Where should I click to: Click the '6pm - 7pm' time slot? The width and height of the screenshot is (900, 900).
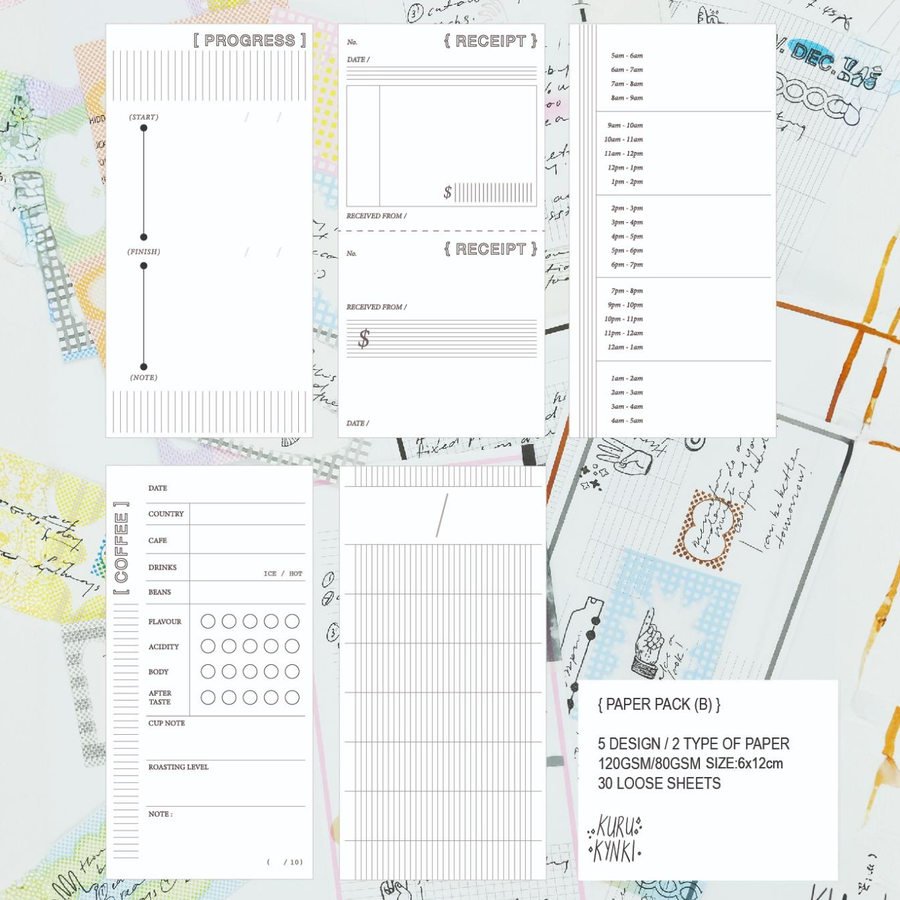tap(627, 265)
